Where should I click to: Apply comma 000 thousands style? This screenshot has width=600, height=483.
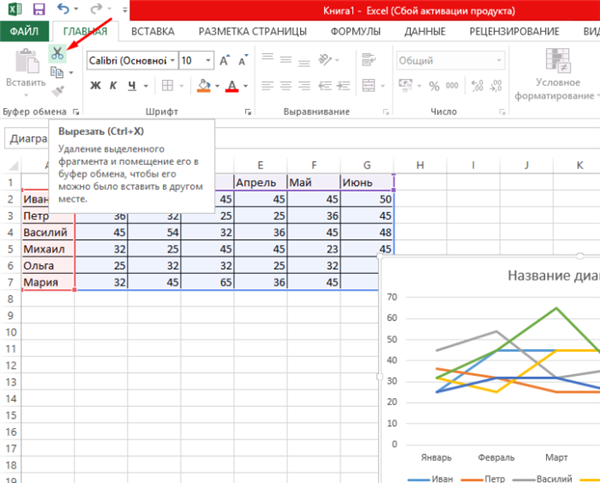coord(452,85)
